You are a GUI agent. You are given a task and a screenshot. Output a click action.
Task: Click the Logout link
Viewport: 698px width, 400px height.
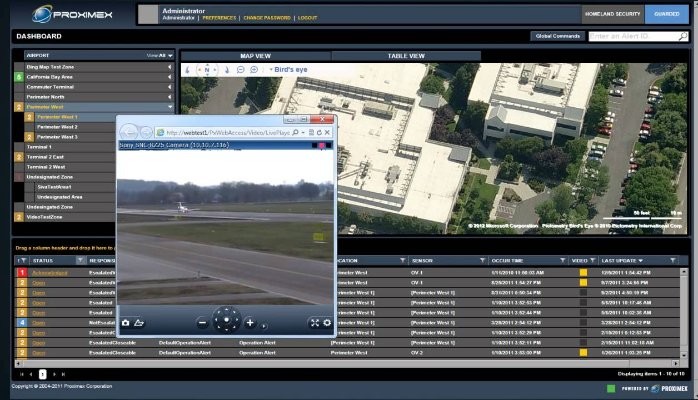(306, 18)
